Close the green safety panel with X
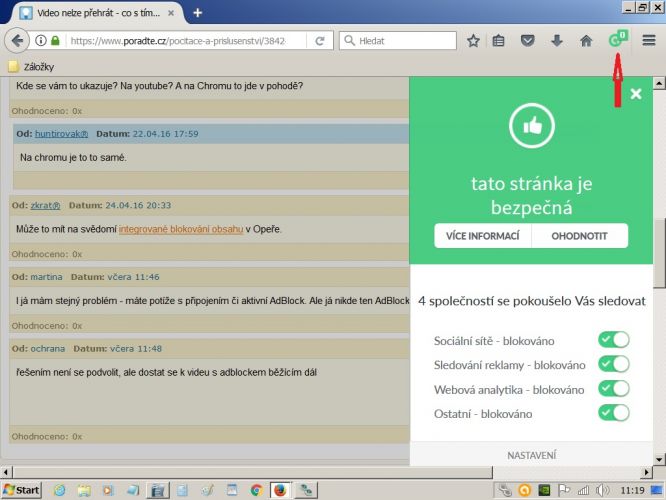The image size is (666, 500). (635, 94)
